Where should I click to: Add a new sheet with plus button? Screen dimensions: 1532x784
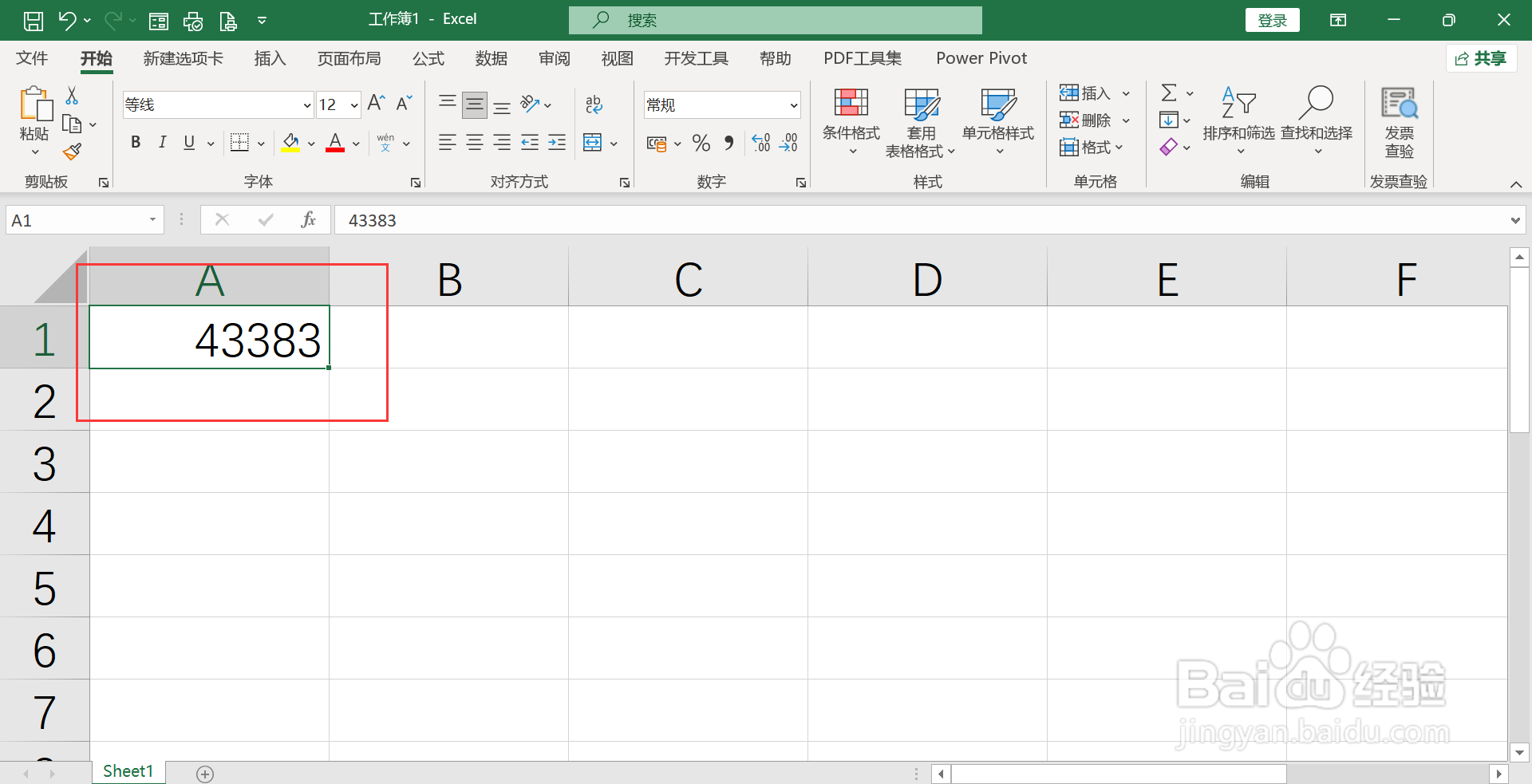205,774
